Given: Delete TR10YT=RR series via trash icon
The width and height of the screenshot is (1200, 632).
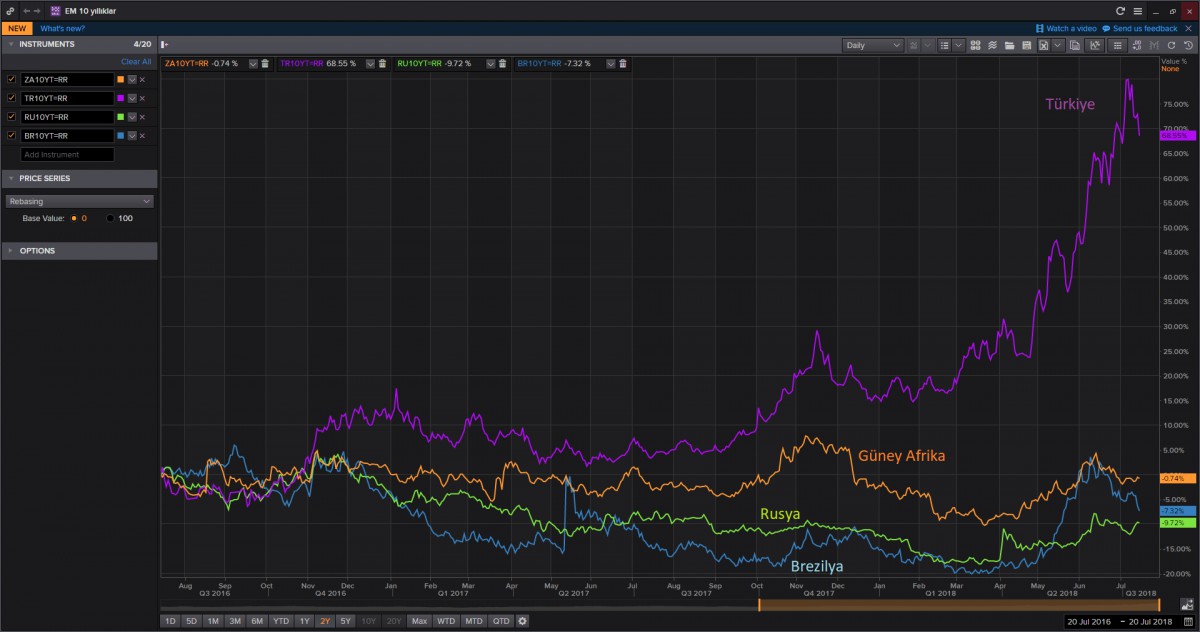Looking at the screenshot, I should (383, 63).
